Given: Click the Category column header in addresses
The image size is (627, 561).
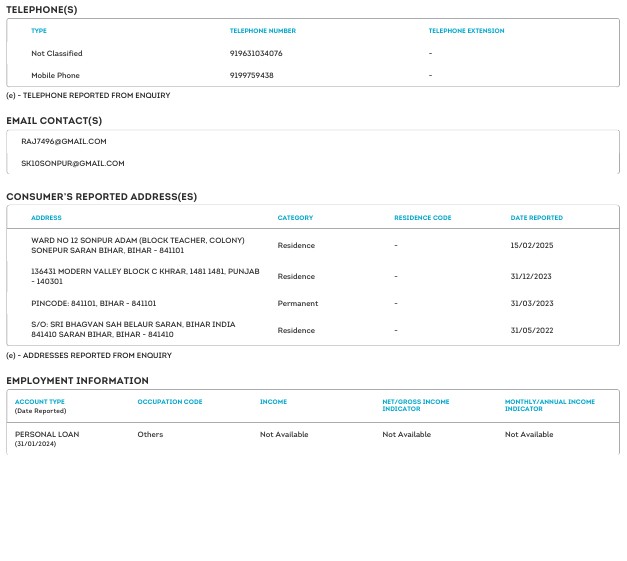Looking at the screenshot, I should point(295,217).
